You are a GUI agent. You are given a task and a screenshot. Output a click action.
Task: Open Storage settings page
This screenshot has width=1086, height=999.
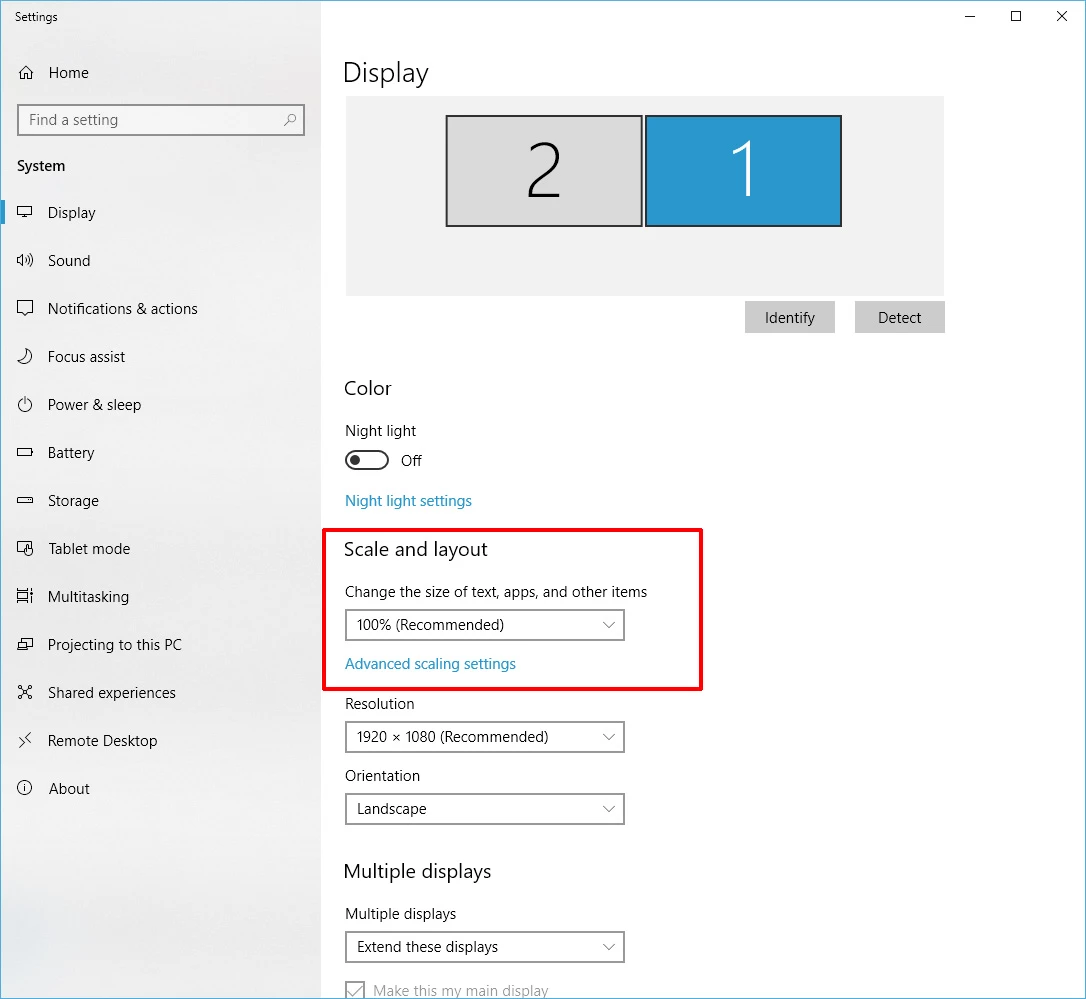click(73, 501)
